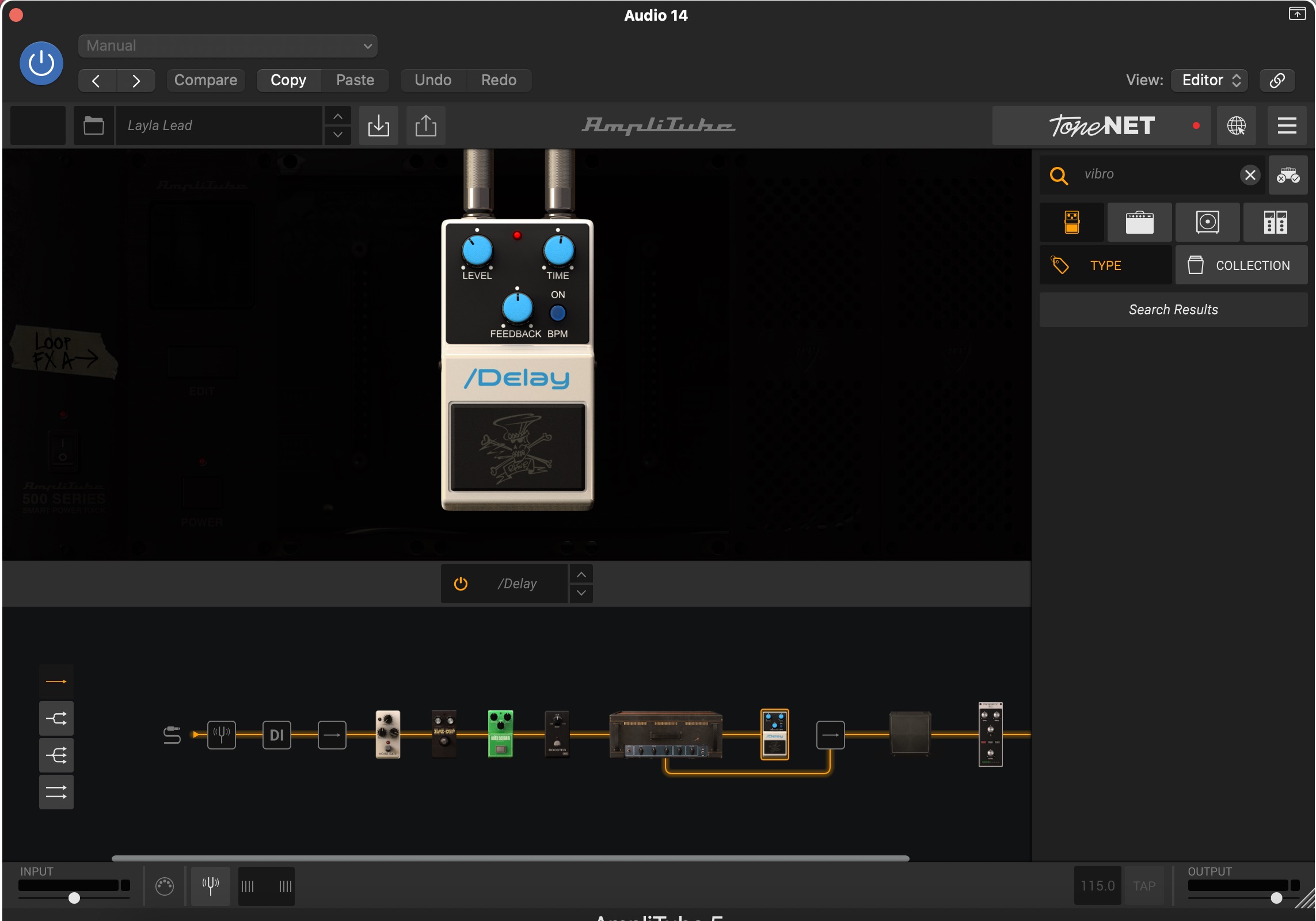Image resolution: width=1316 pixels, height=921 pixels.
Task: Open the Manual preset dropdown
Action: [x=228, y=45]
